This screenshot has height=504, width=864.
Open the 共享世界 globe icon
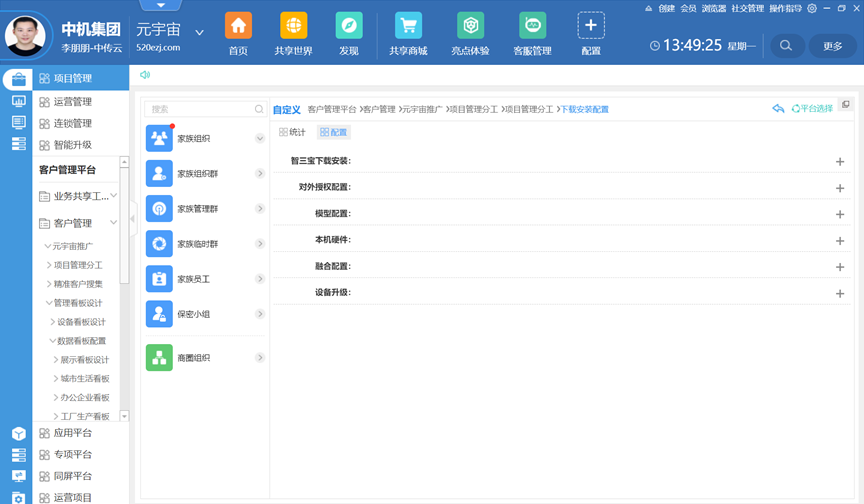(x=293, y=26)
